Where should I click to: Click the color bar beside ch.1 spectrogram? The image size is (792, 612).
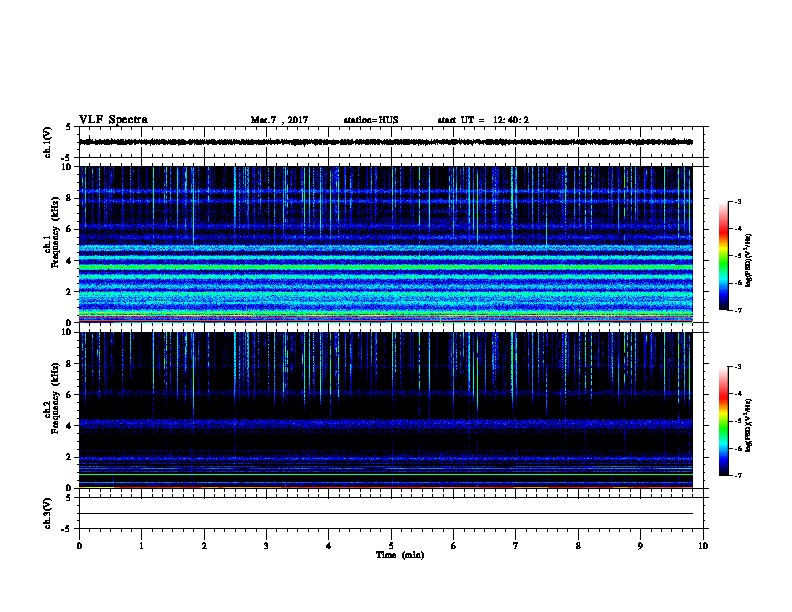[x=724, y=256]
